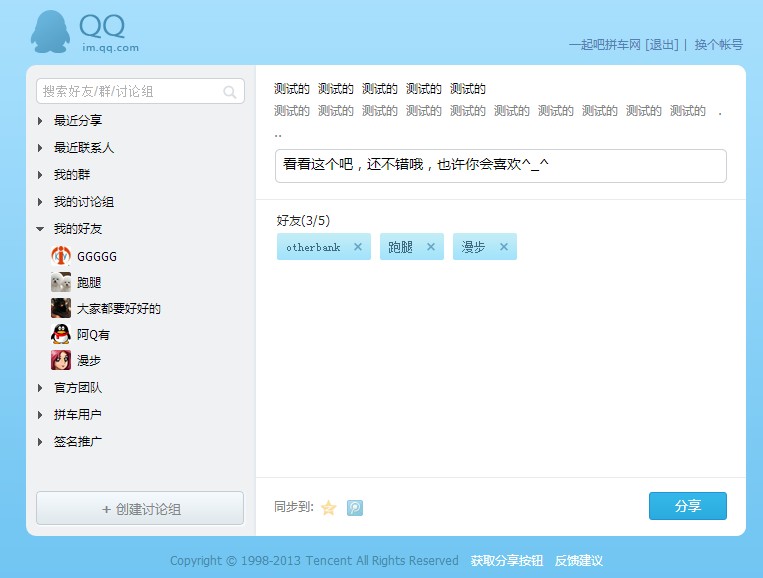Click the share message text field

[500, 166]
